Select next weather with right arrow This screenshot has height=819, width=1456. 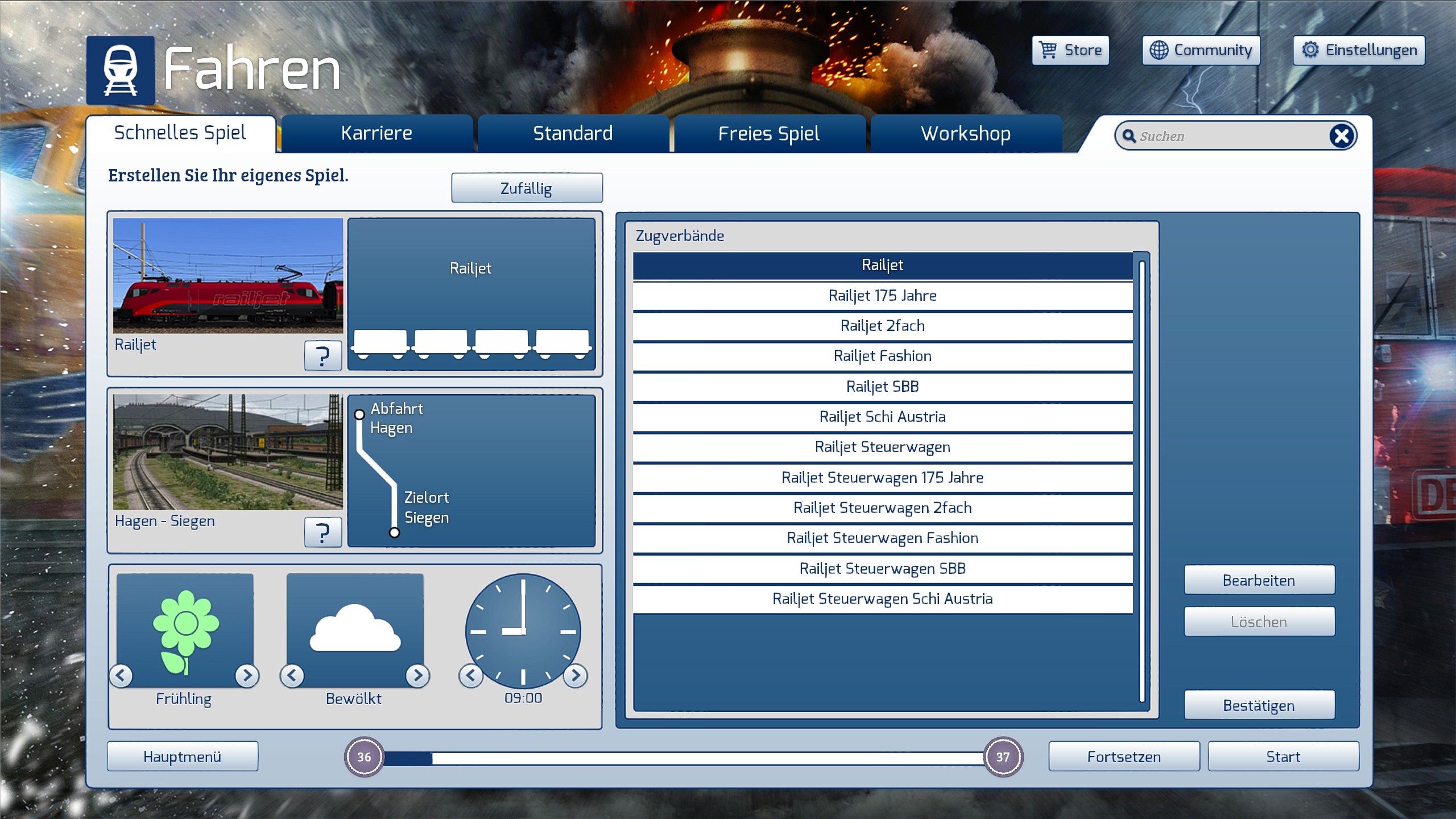(417, 675)
